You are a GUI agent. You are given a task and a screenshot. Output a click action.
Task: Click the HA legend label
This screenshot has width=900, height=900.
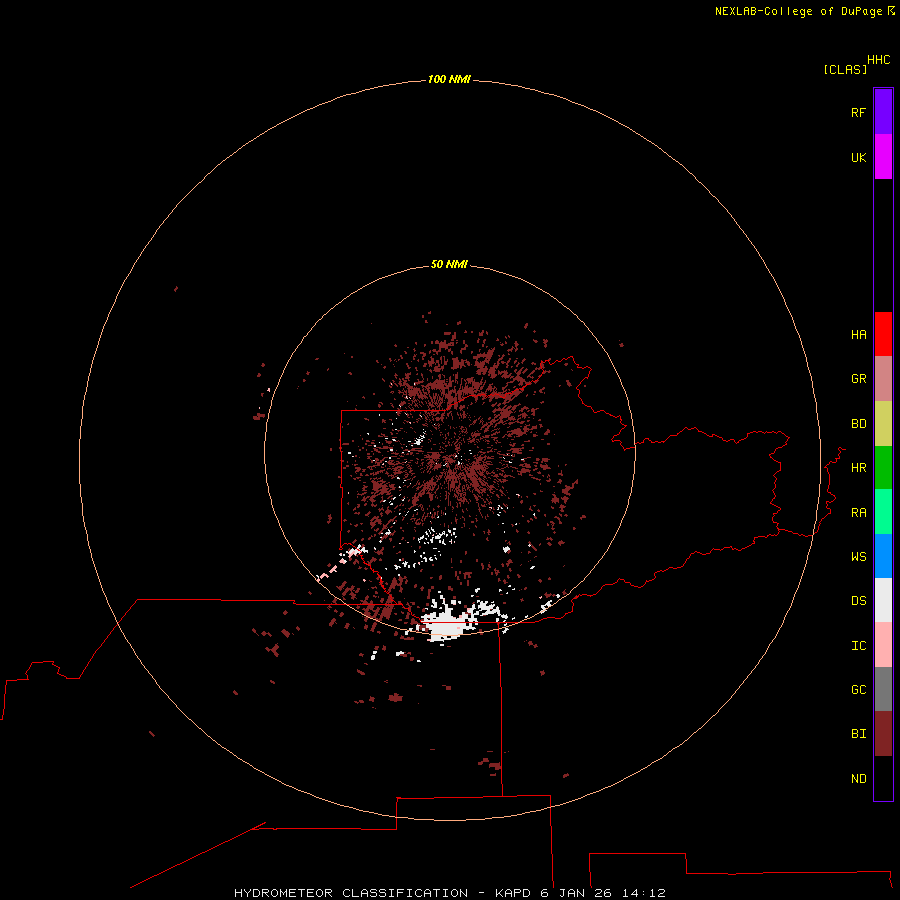coord(858,335)
